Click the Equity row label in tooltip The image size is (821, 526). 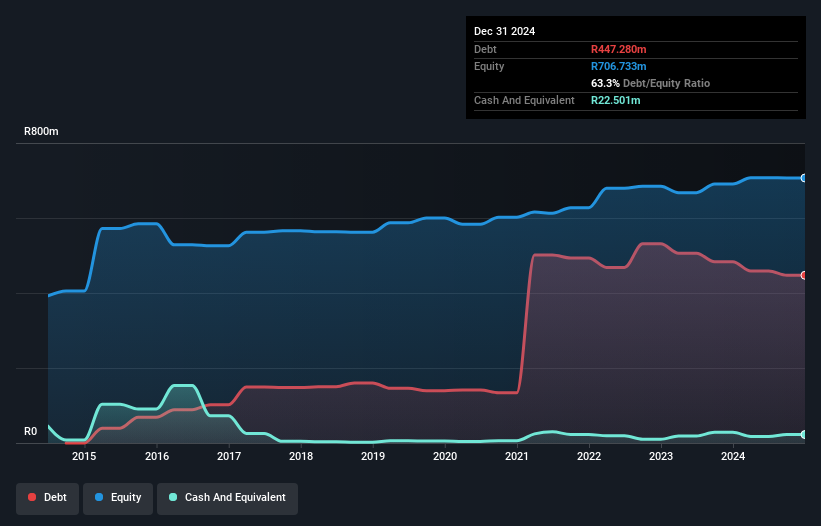[489, 66]
